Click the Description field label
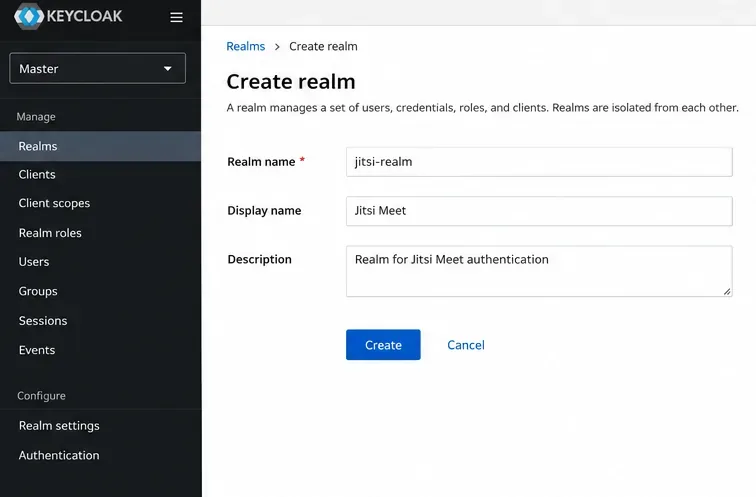 click(259, 259)
